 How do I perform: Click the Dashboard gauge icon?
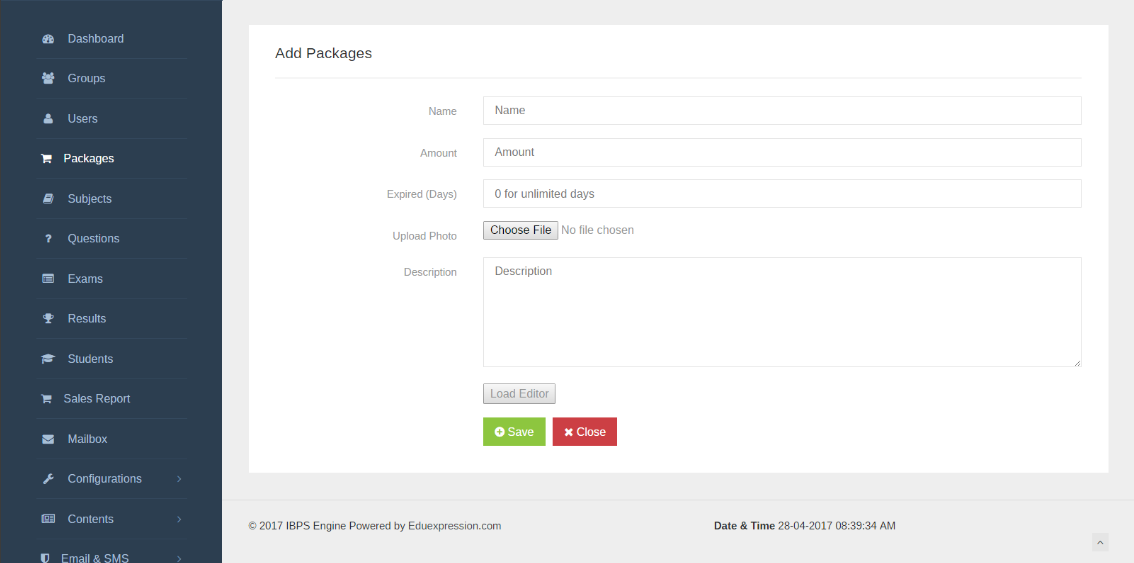(48, 39)
